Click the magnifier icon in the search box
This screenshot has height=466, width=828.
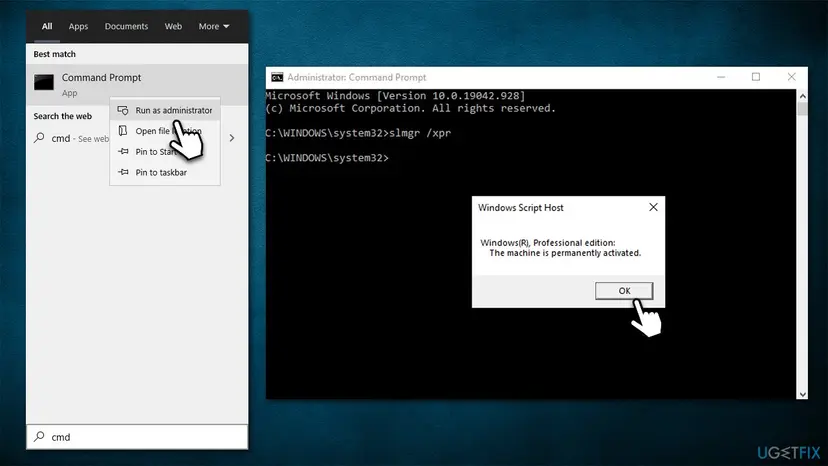click(40, 436)
